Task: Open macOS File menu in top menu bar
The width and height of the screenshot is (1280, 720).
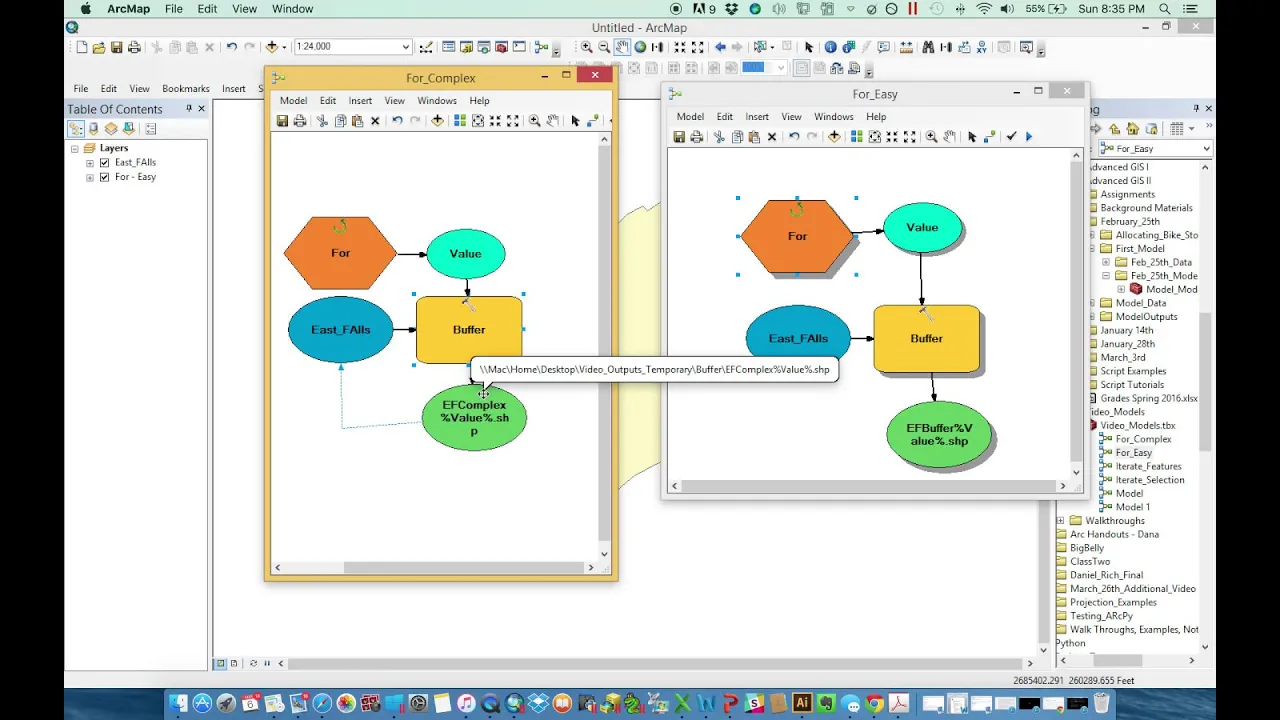Action: pyautogui.click(x=174, y=9)
